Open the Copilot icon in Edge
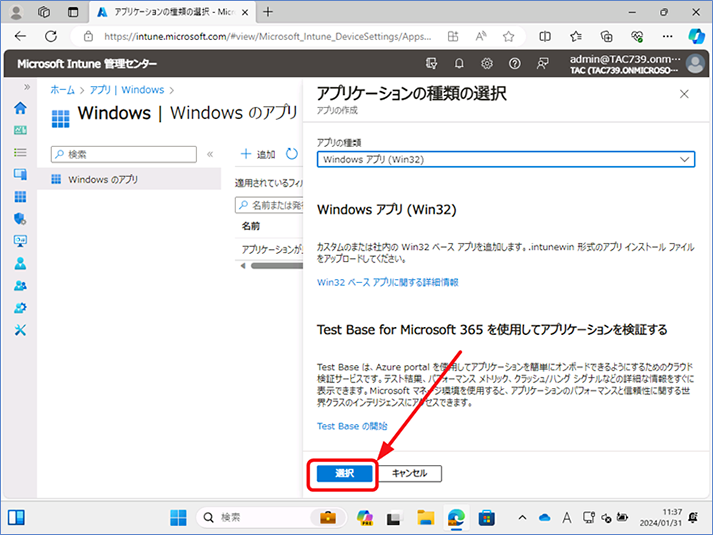Viewport: 713px width, 535px height. (x=696, y=36)
